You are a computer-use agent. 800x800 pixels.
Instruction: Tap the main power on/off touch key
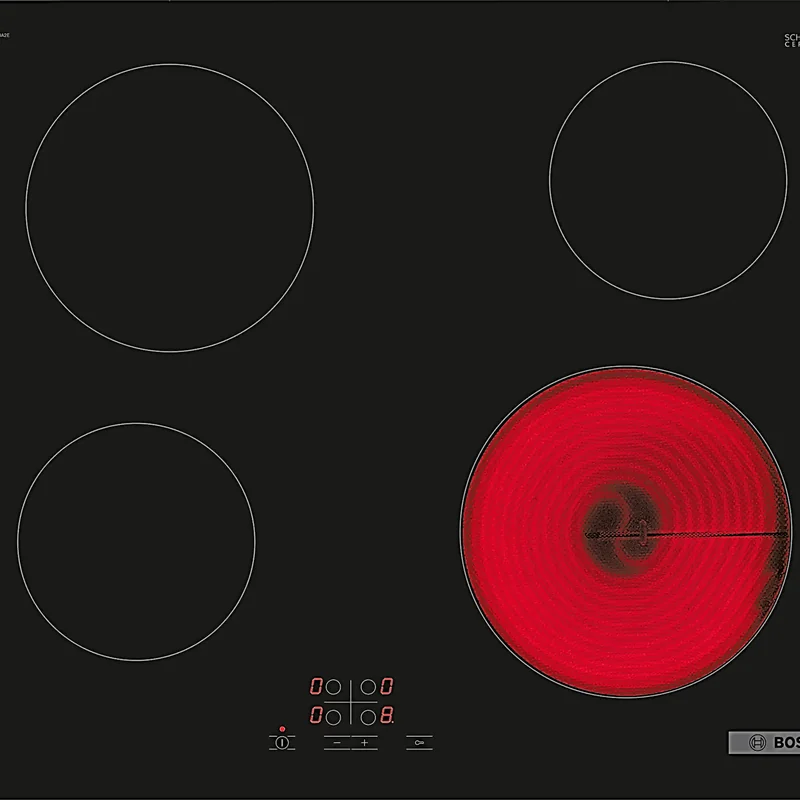tap(282, 743)
